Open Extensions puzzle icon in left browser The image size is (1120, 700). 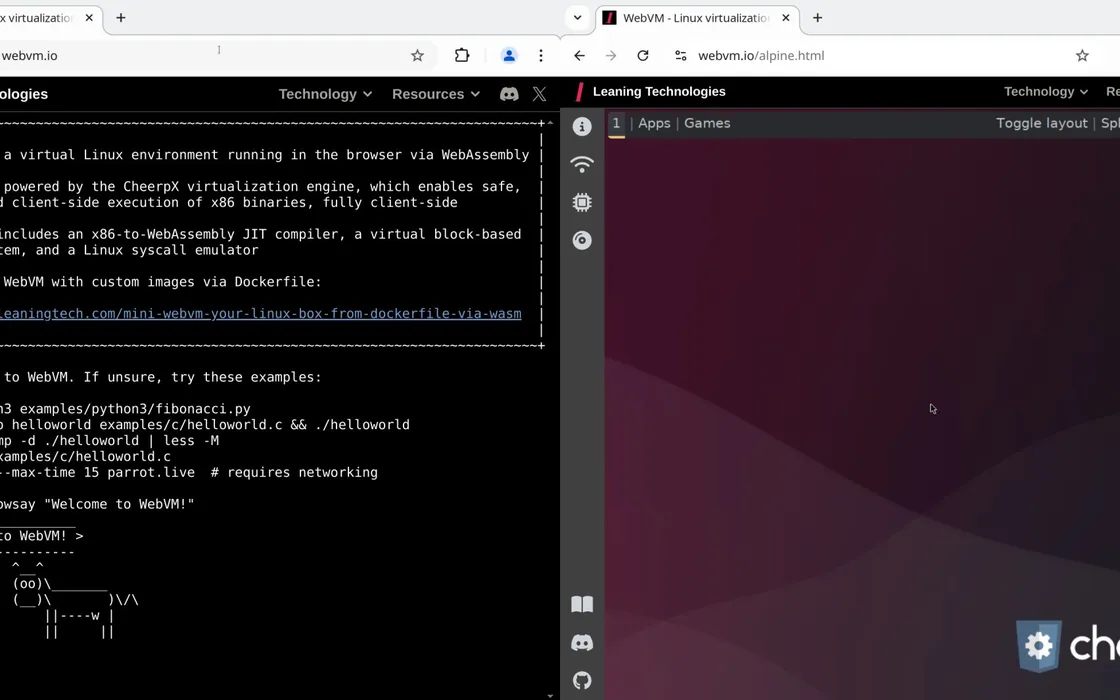pyautogui.click(x=462, y=56)
